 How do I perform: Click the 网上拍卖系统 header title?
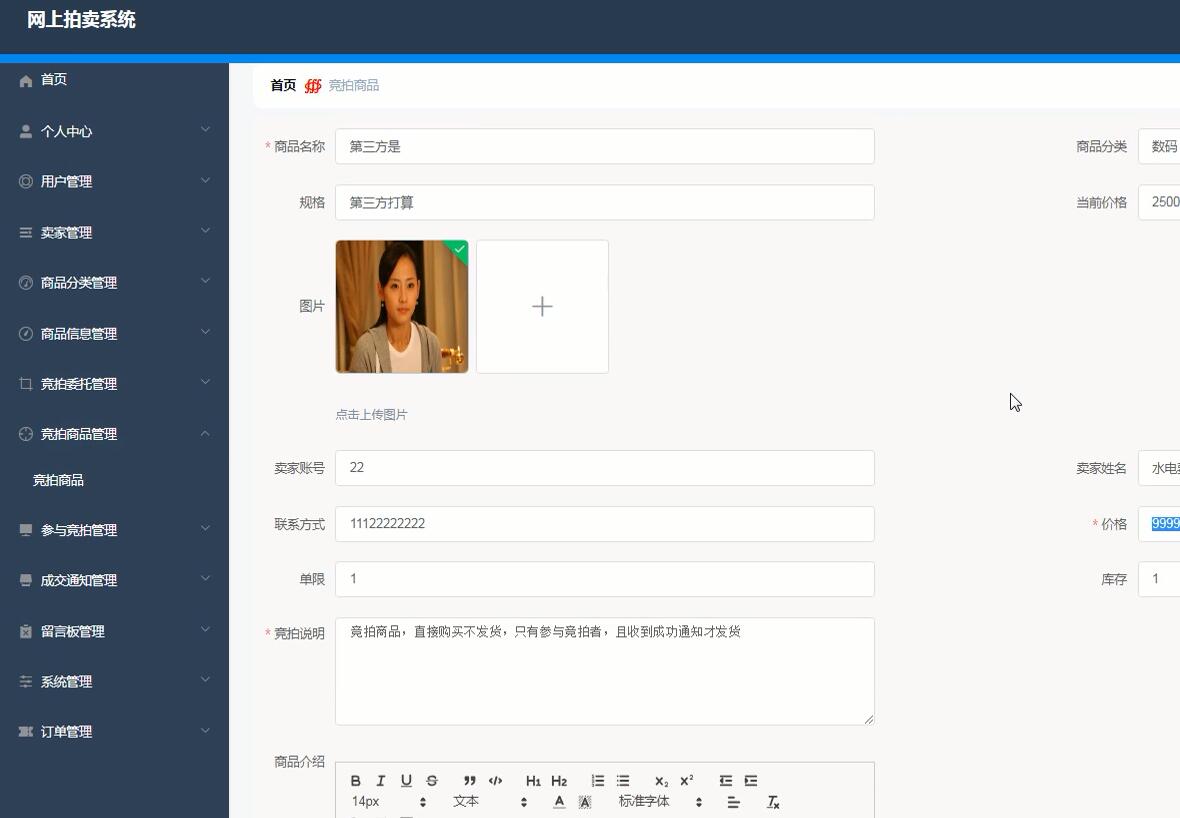coord(81,20)
